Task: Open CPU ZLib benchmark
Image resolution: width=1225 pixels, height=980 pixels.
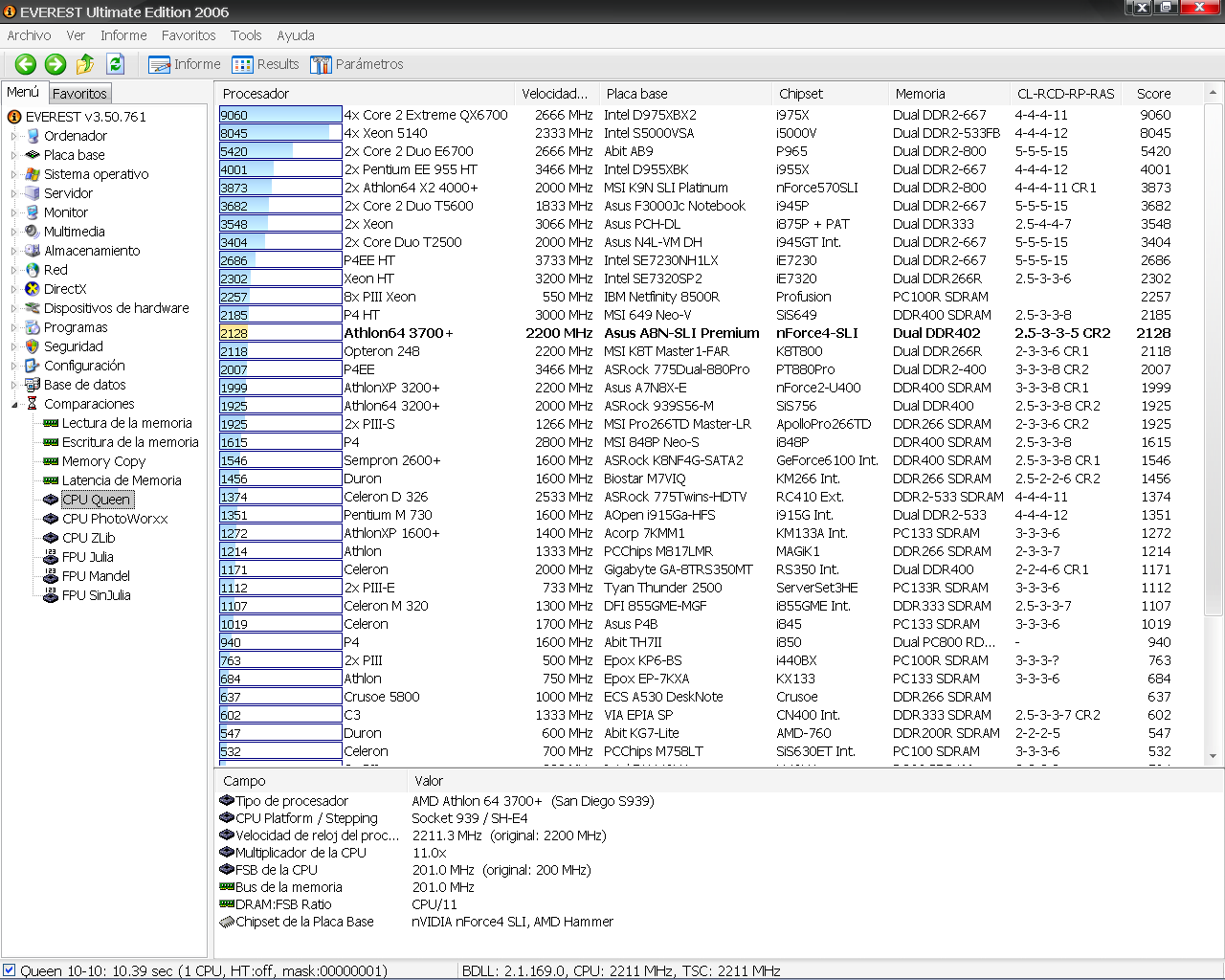Action: pyautogui.click(x=88, y=538)
